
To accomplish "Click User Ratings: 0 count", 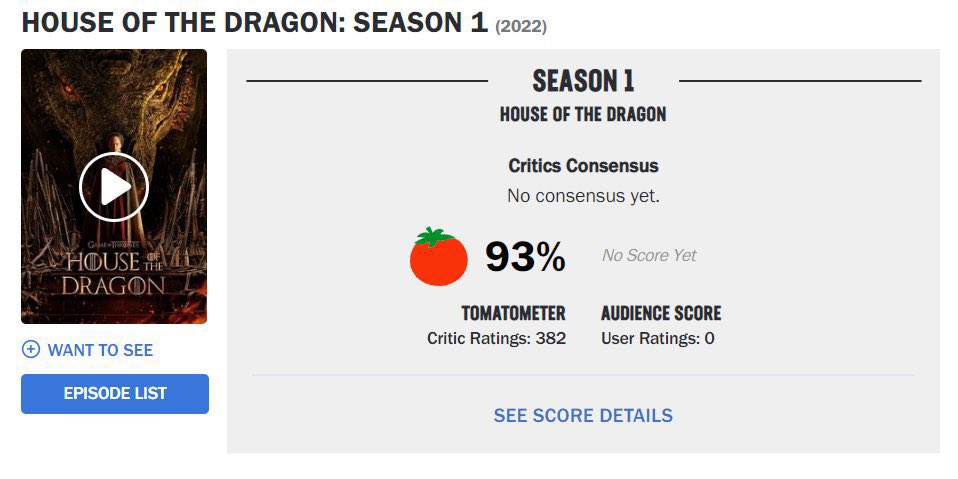I will point(657,338).
